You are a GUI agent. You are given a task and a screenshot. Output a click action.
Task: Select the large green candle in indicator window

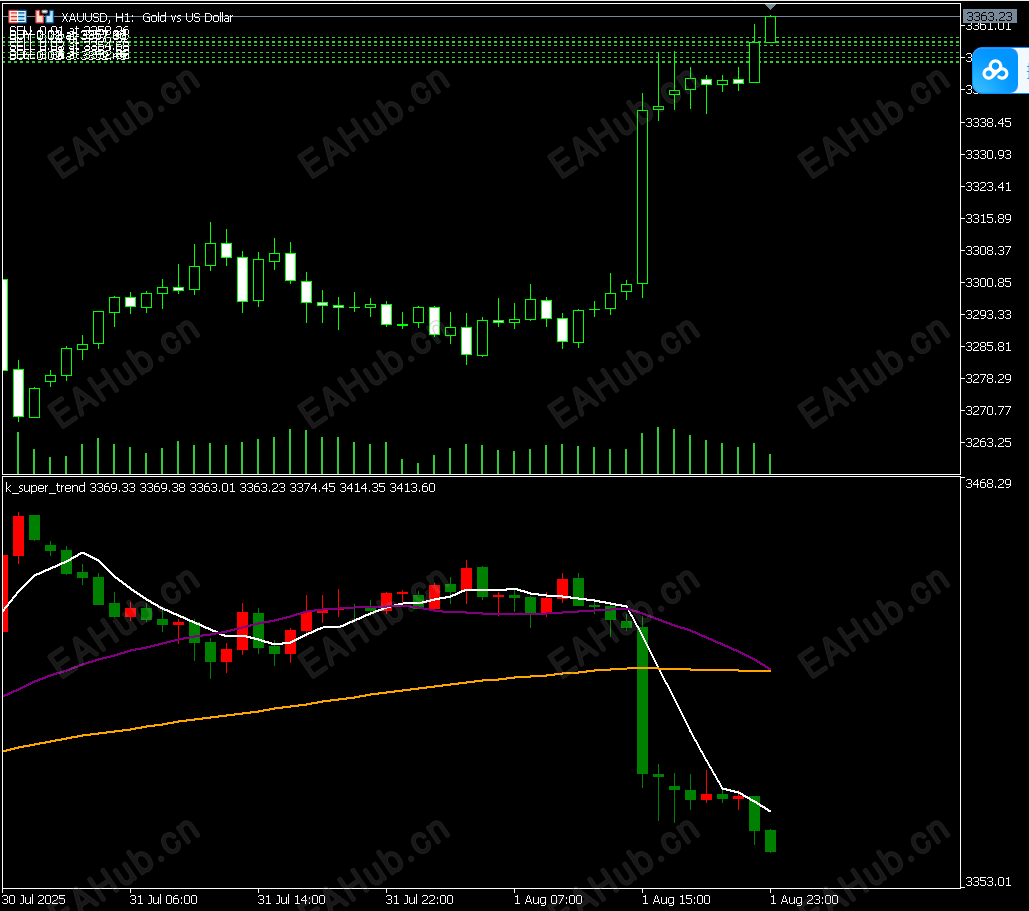pos(642,700)
